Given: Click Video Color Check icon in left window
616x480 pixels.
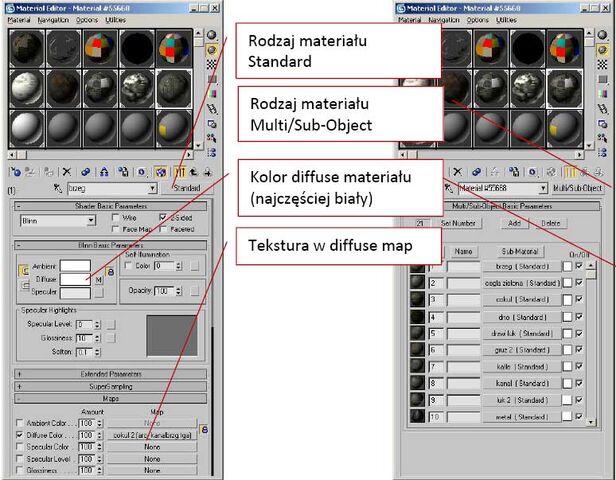Looking at the screenshot, I should (x=212, y=93).
